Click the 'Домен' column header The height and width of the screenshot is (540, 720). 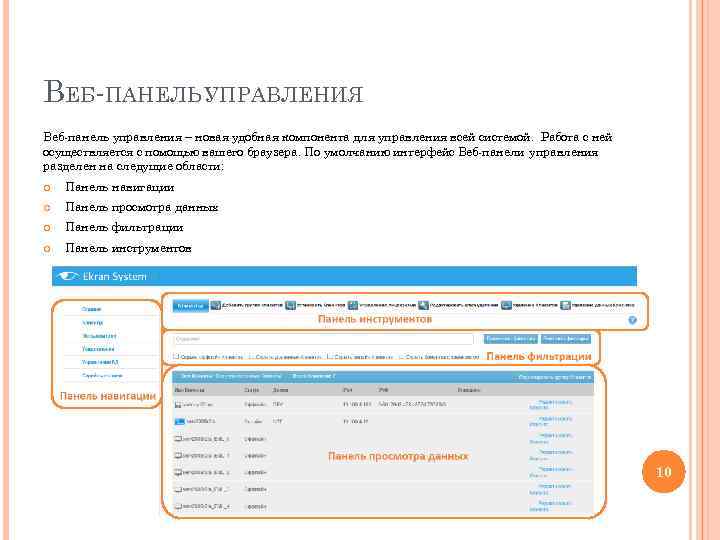tap(280, 390)
